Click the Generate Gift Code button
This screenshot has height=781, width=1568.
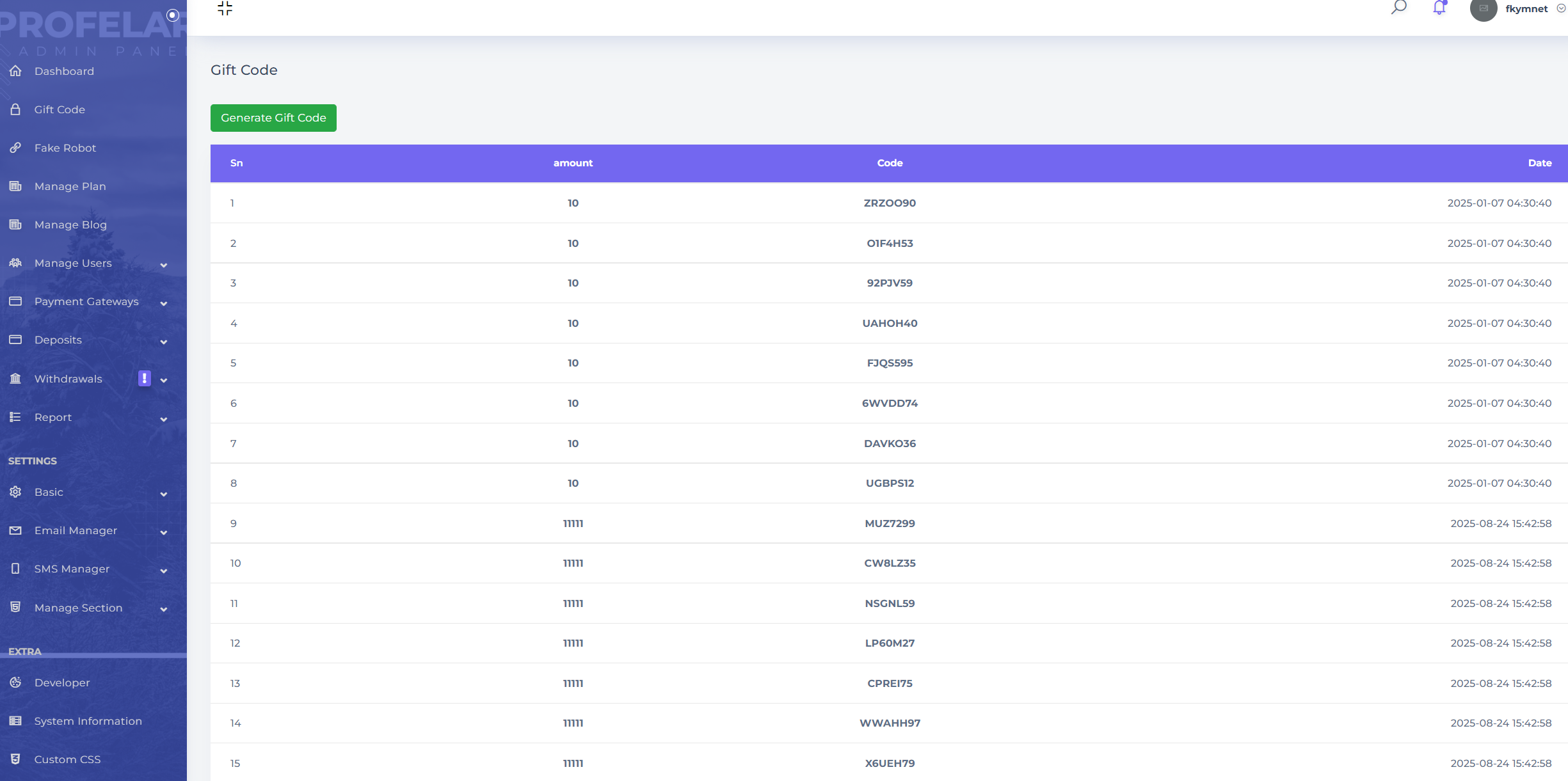273,118
